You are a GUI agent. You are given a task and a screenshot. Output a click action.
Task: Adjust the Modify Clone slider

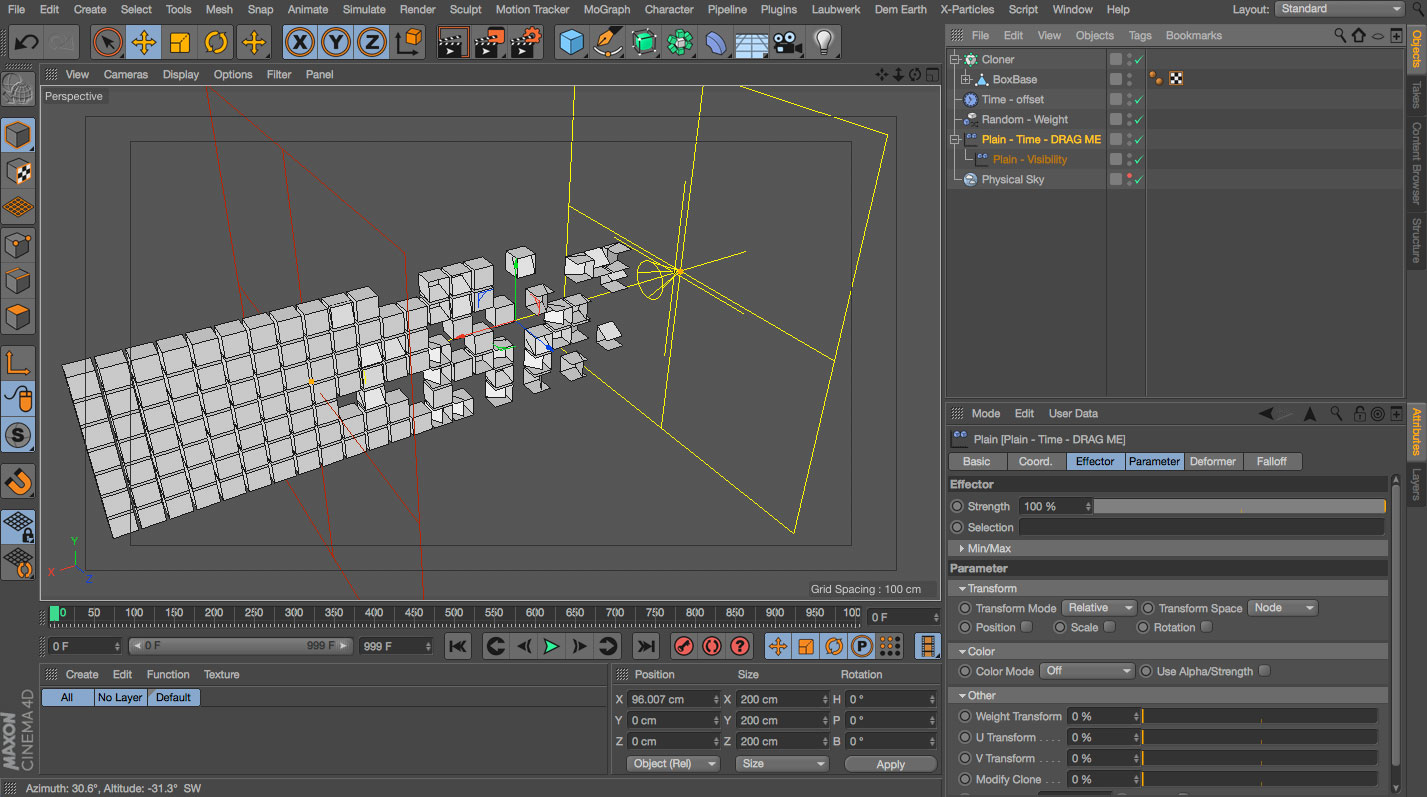(x=1260, y=779)
